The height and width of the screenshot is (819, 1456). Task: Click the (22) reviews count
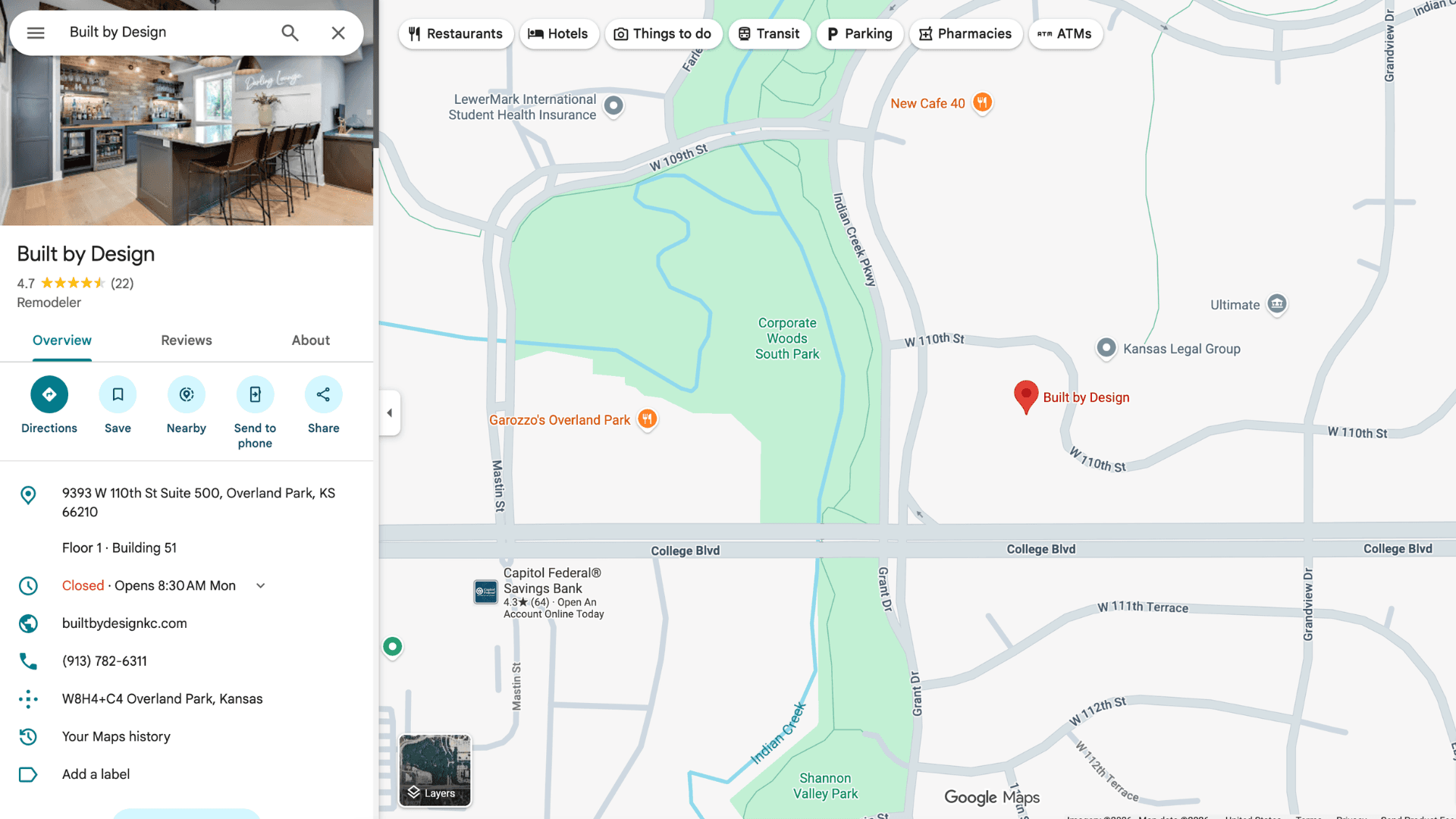(122, 284)
